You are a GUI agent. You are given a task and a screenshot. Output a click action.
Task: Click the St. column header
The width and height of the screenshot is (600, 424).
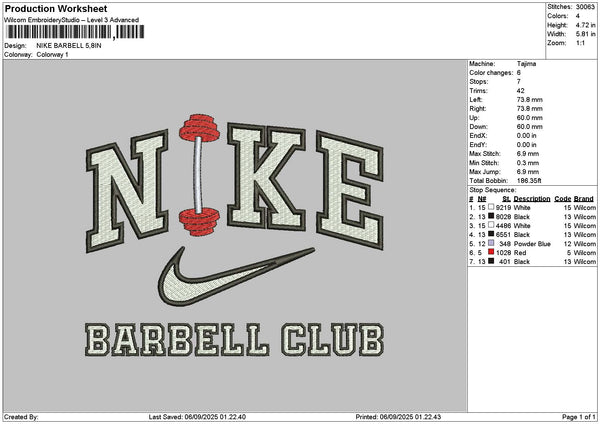(x=506, y=199)
